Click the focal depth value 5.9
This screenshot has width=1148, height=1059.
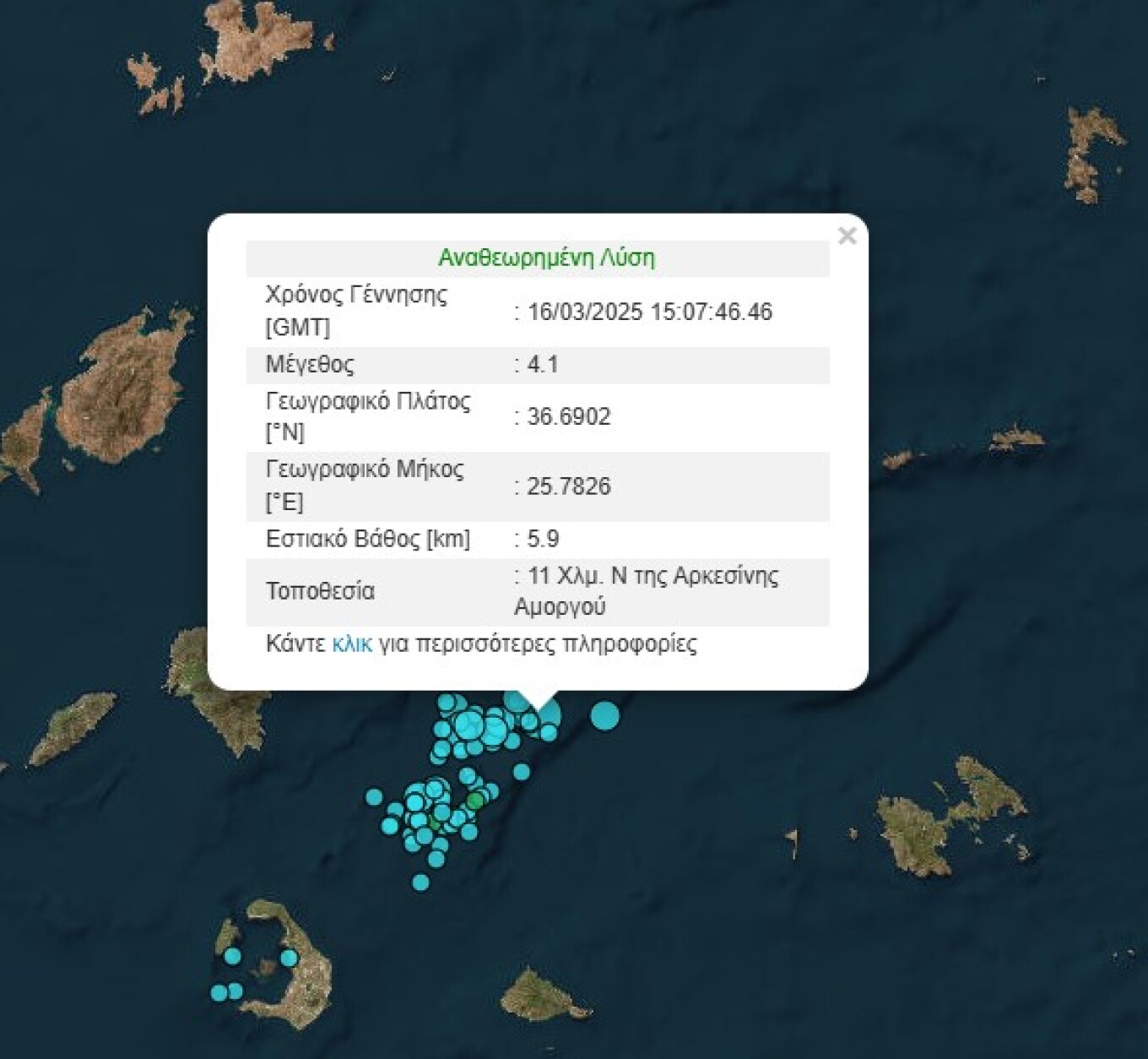click(543, 539)
